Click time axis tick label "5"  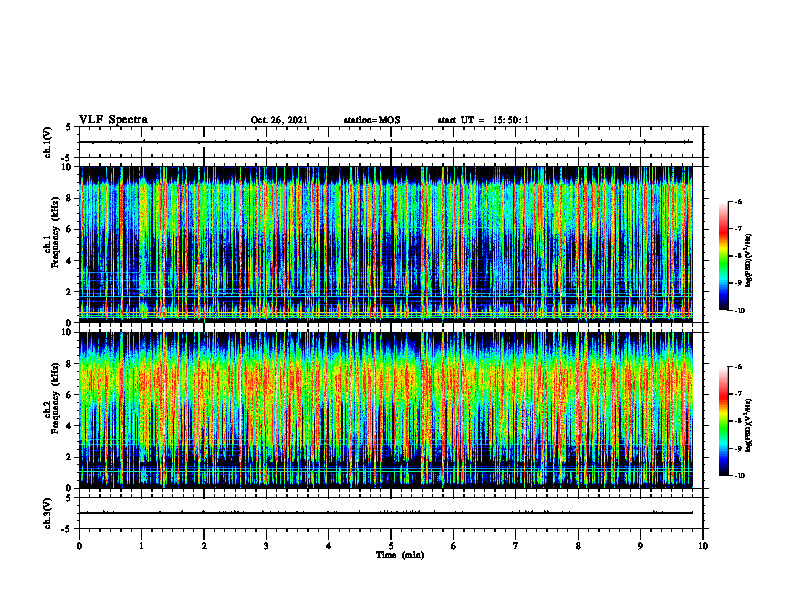click(x=391, y=546)
